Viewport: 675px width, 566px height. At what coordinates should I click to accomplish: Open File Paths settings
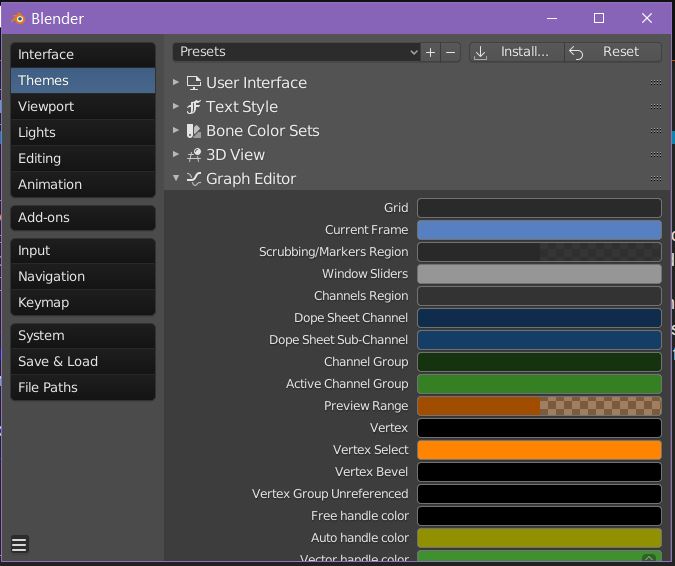pos(83,387)
